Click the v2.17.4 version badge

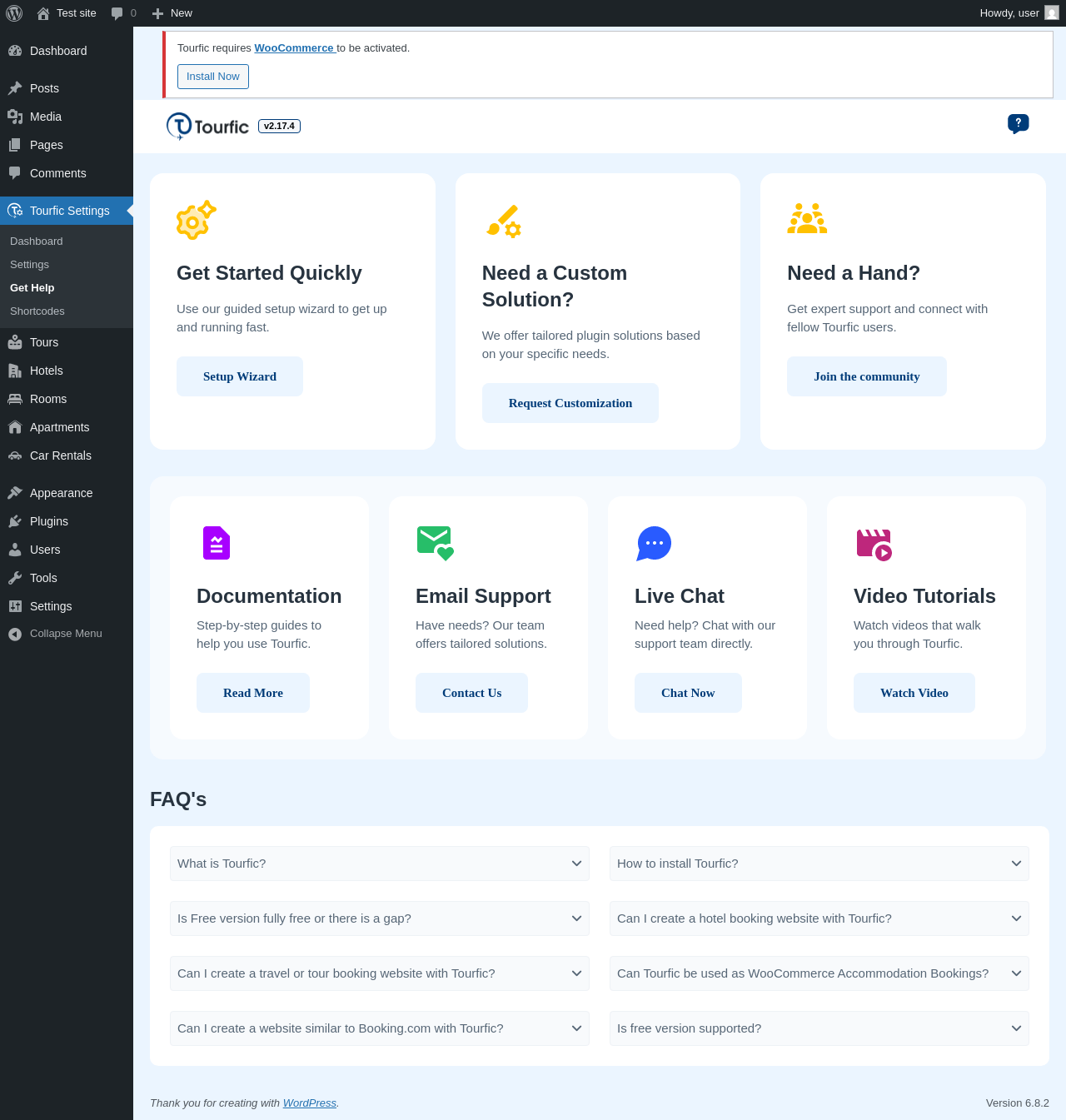click(x=280, y=127)
